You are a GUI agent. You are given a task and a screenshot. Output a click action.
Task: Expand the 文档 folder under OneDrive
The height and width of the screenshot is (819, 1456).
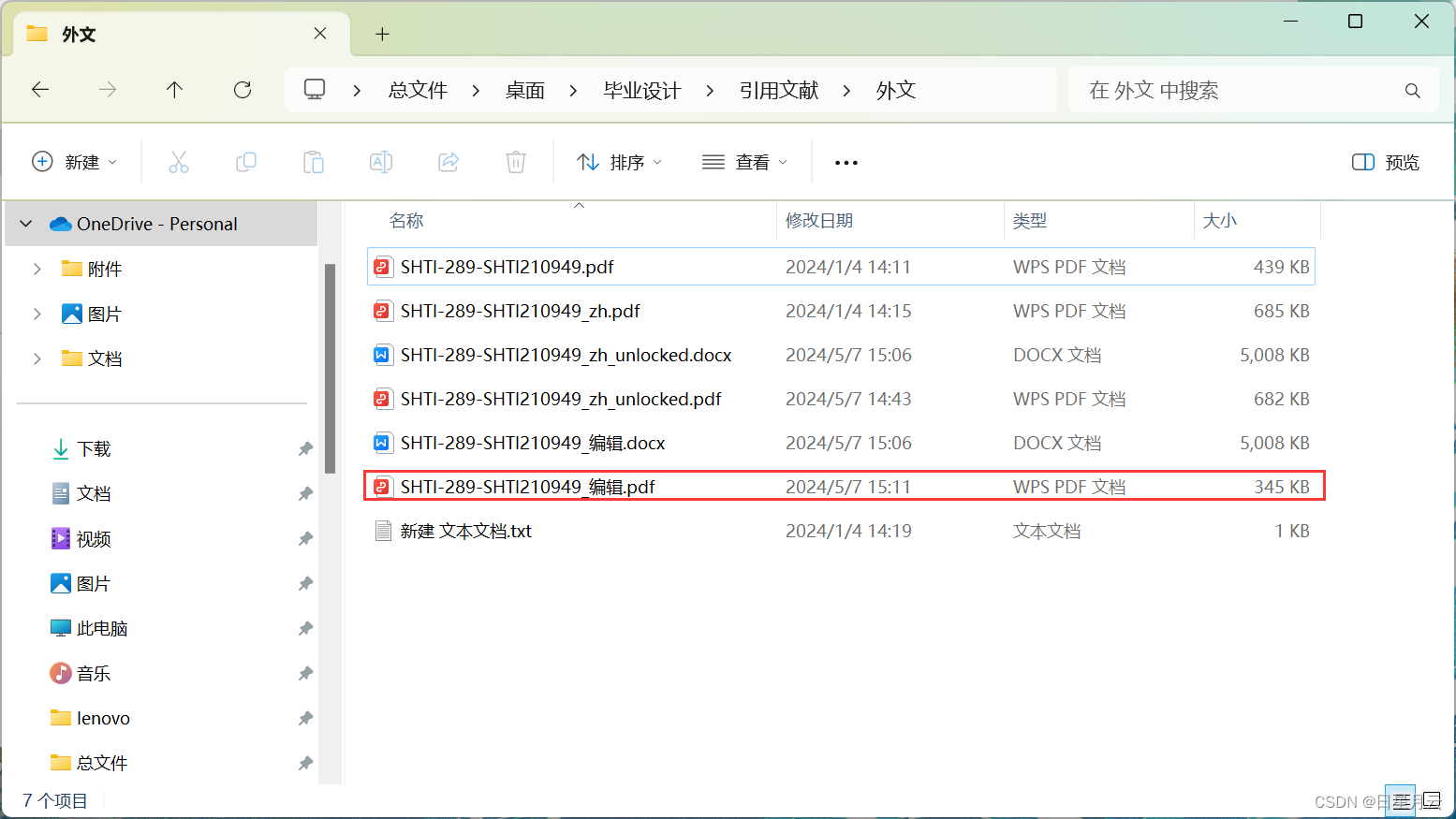click(x=37, y=358)
